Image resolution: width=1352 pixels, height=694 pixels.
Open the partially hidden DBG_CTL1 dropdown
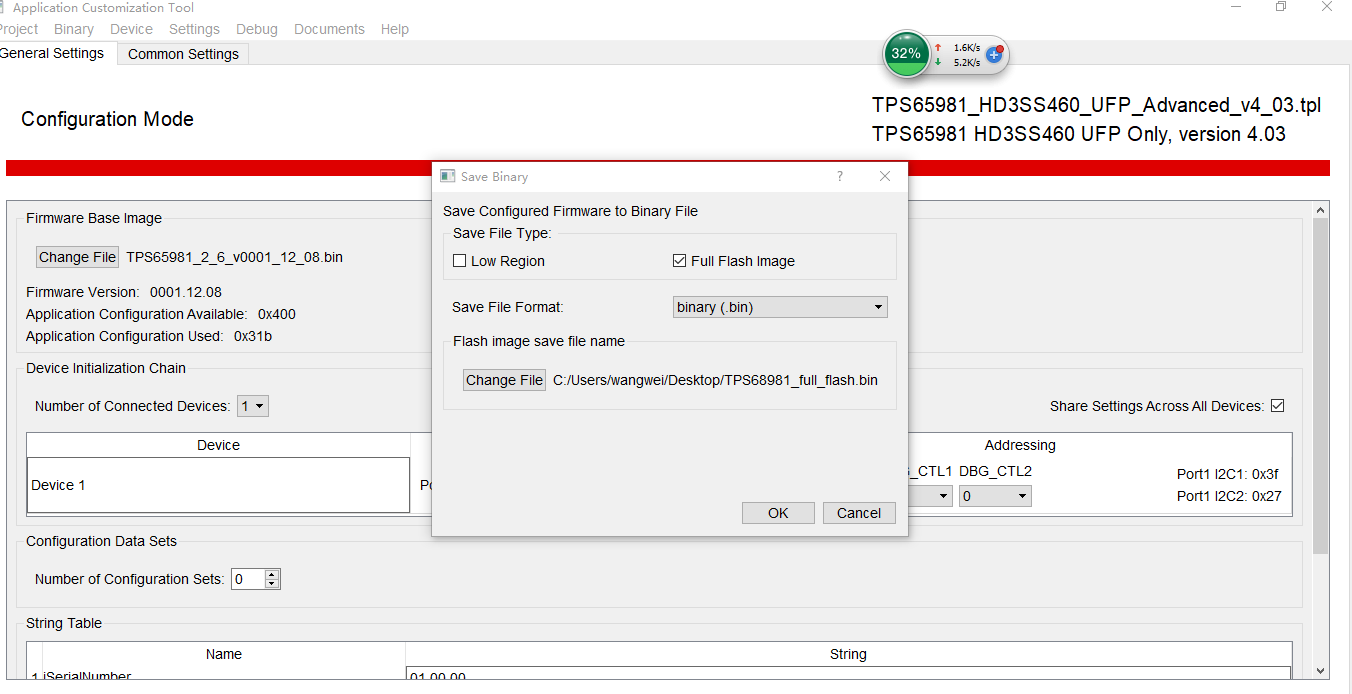(x=930, y=496)
